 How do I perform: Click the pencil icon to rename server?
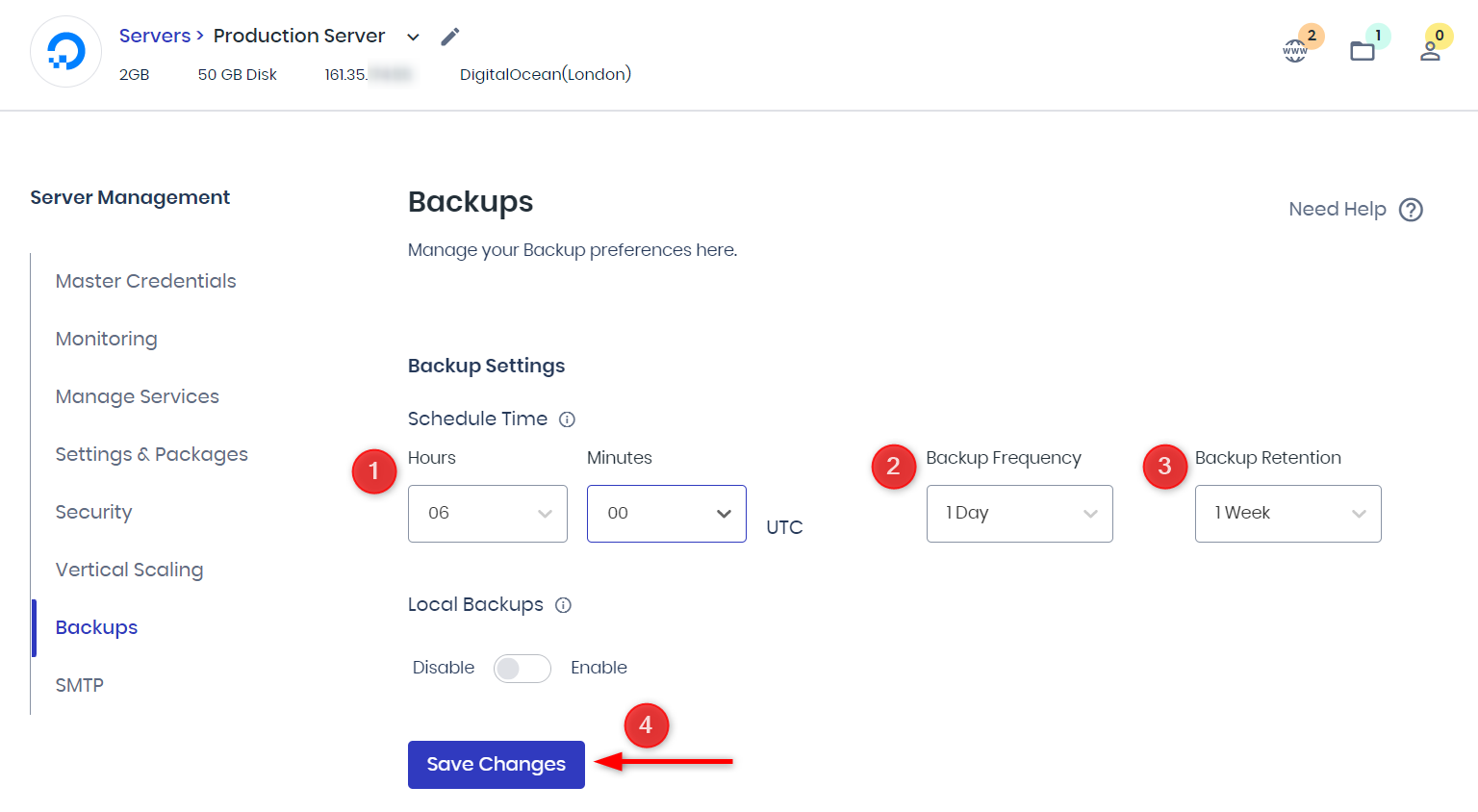tap(449, 37)
